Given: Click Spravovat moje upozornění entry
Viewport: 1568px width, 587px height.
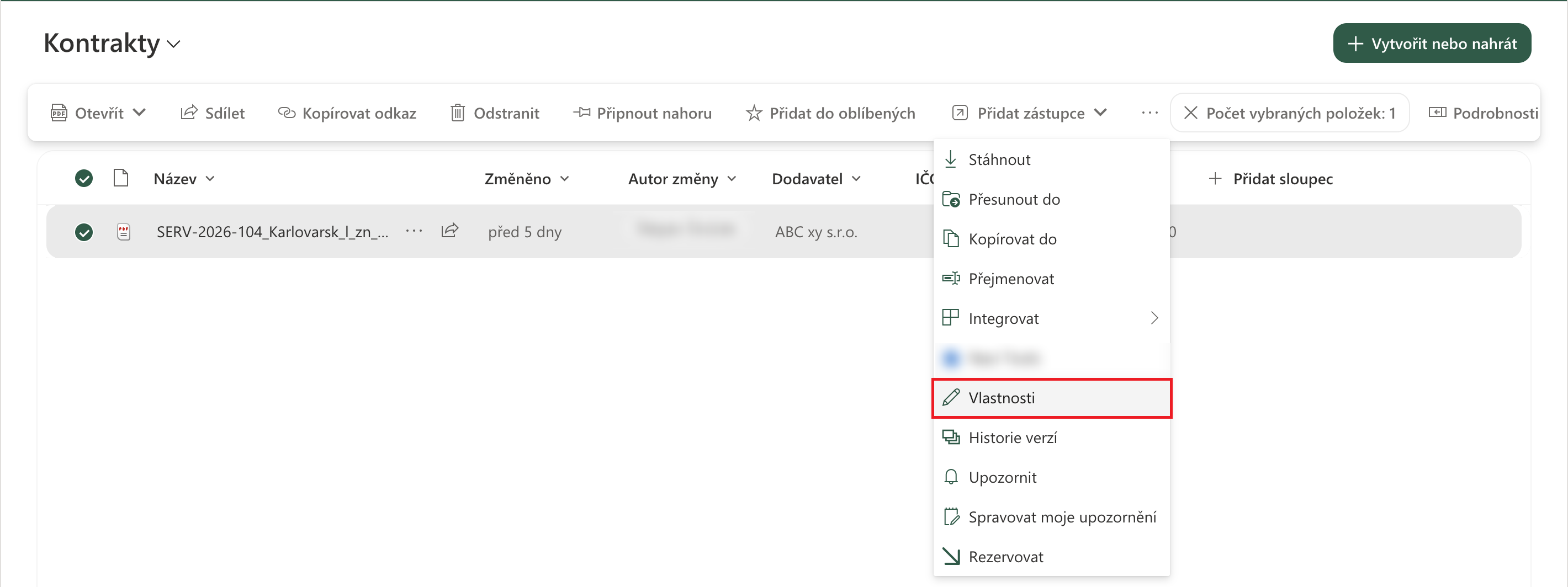Looking at the screenshot, I should tap(1051, 517).
